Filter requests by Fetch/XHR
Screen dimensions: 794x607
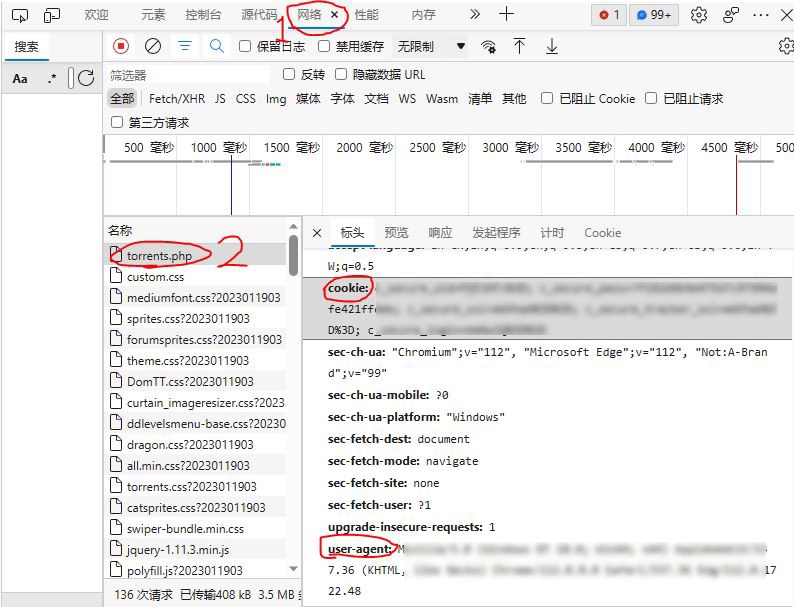[x=175, y=98]
